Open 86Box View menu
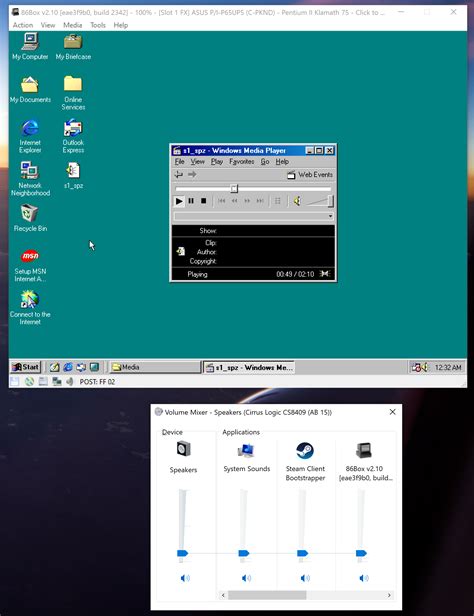This screenshot has height=616, width=474. tap(48, 25)
